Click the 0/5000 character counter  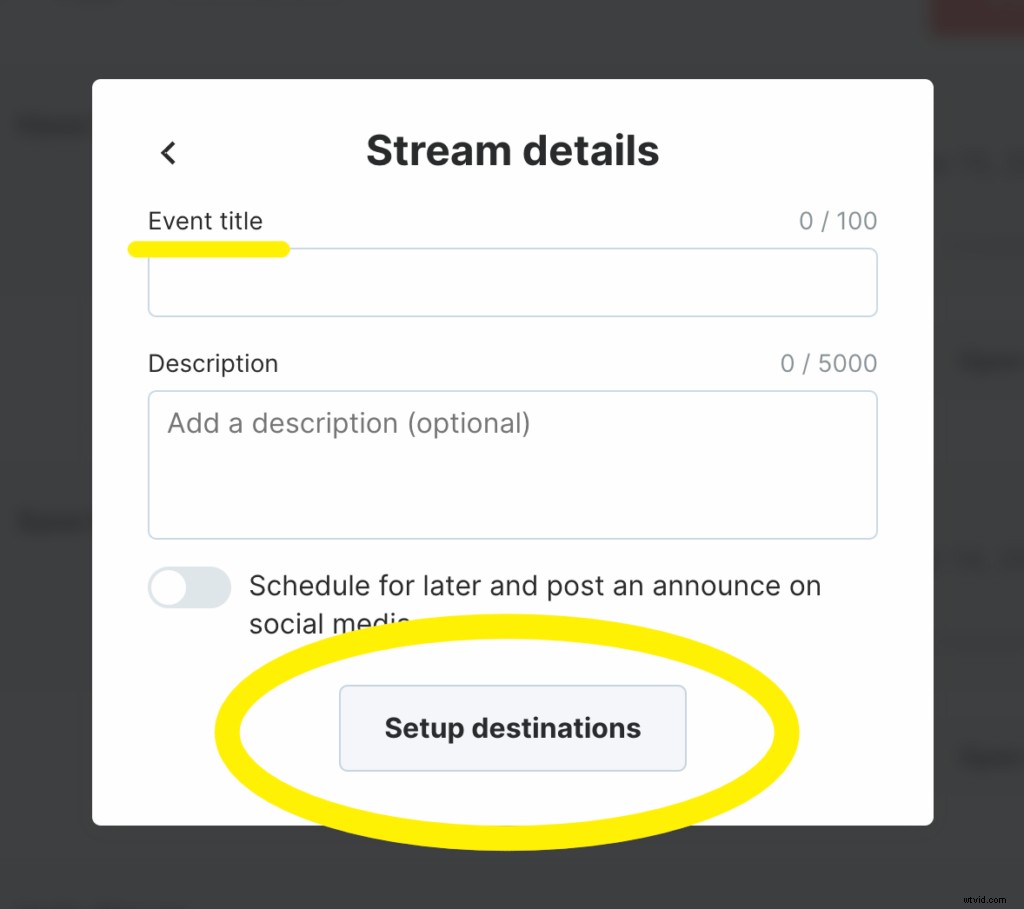(x=828, y=363)
